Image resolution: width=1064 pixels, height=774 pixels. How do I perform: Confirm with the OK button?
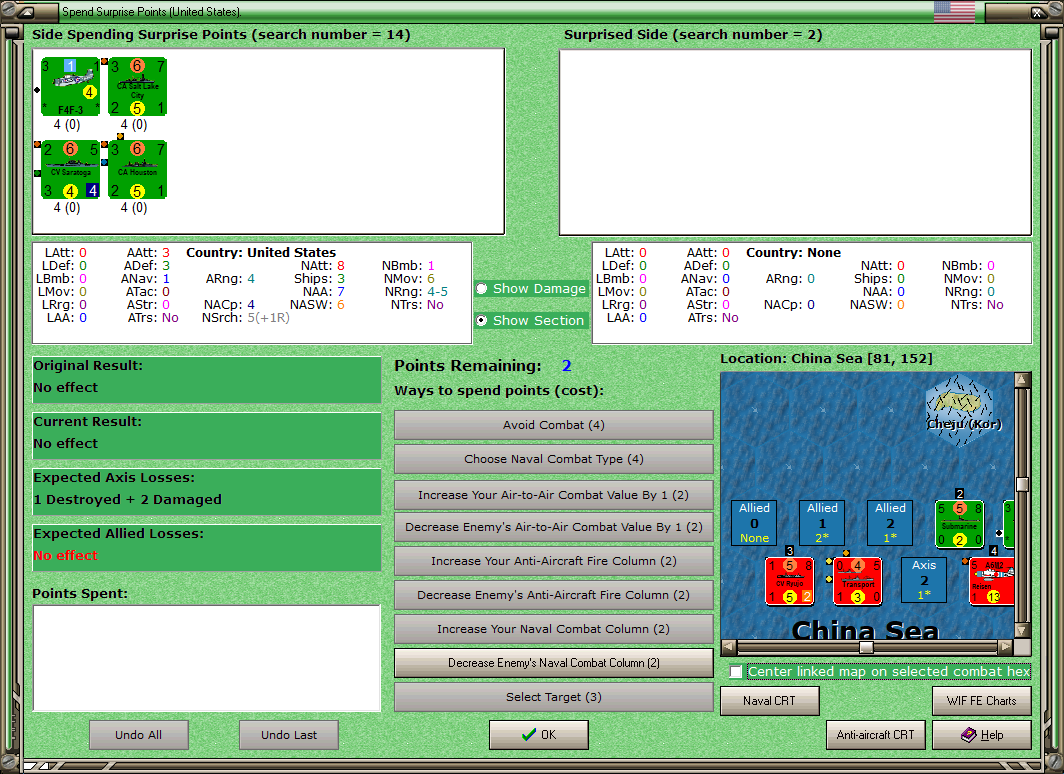tap(539, 735)
